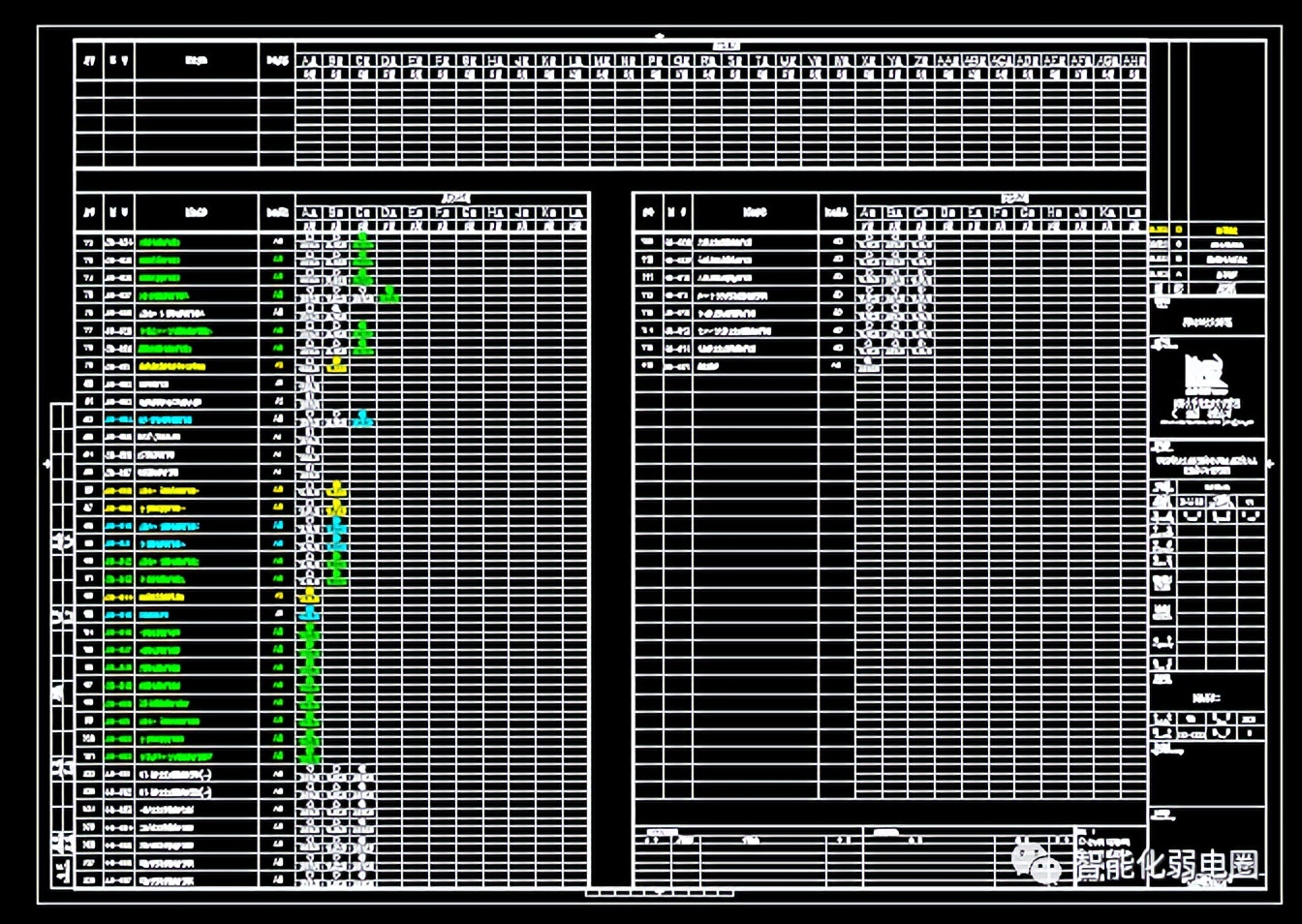Click "Ka" header in the table with green rows
The height and width of the screenshot is (924, 1302).
[x=549, y=212]
